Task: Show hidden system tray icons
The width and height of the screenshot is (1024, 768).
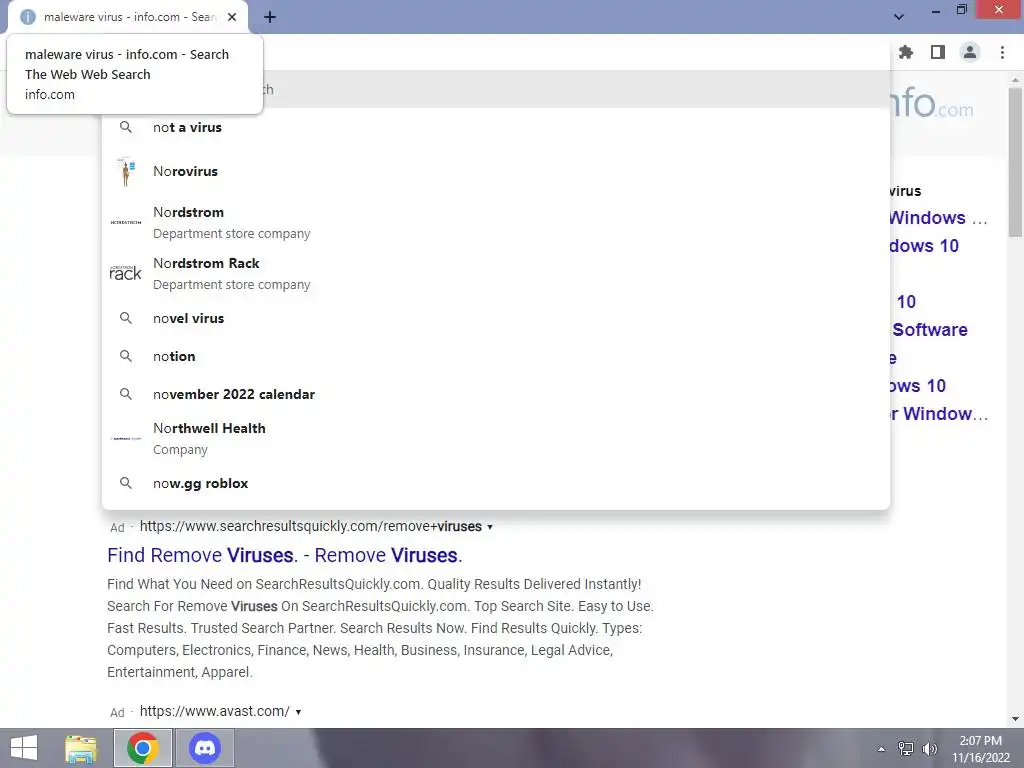Action: pyautogui.click(x=882, y=749)
